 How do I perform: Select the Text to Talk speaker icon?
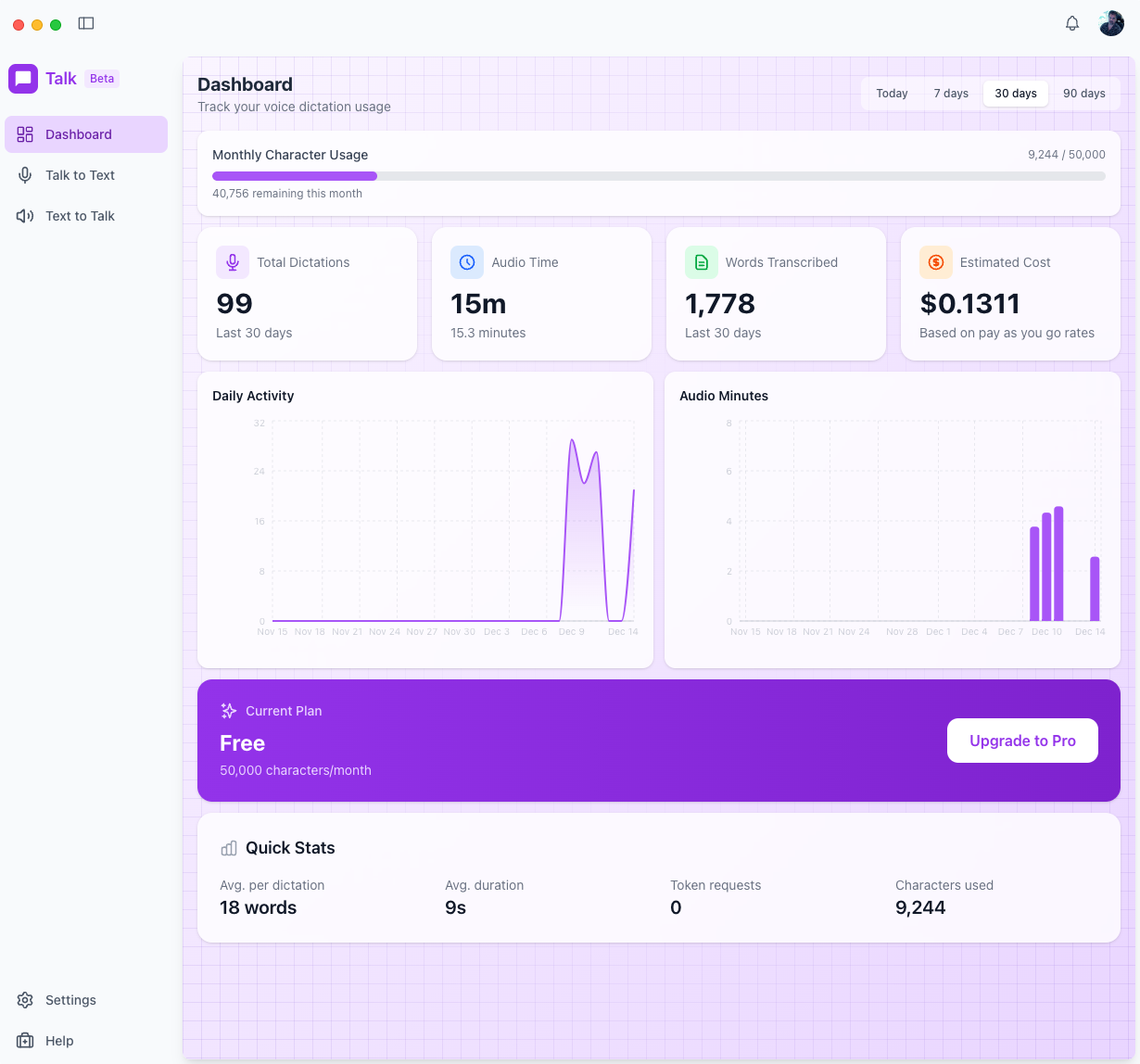click(x=24, y=216)
